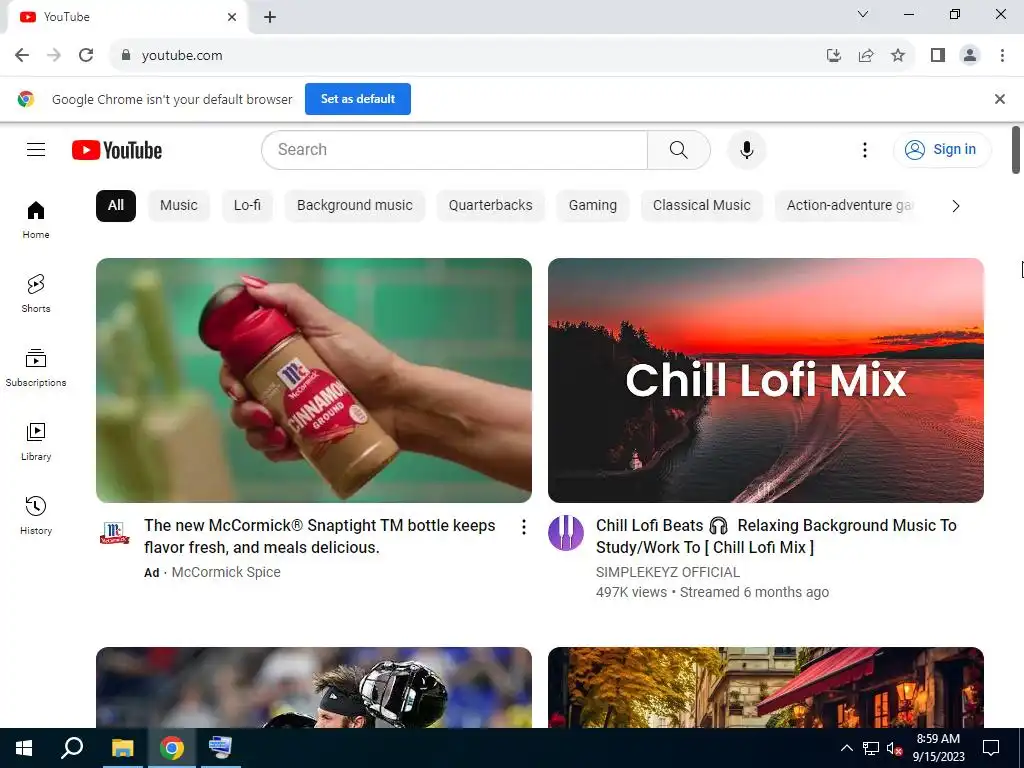Image resolution: width=1024 pixels, height=768 pixels.
Task: Open Shorts in the sidebar
Action: pyautogui.click(x=36, y=294)
